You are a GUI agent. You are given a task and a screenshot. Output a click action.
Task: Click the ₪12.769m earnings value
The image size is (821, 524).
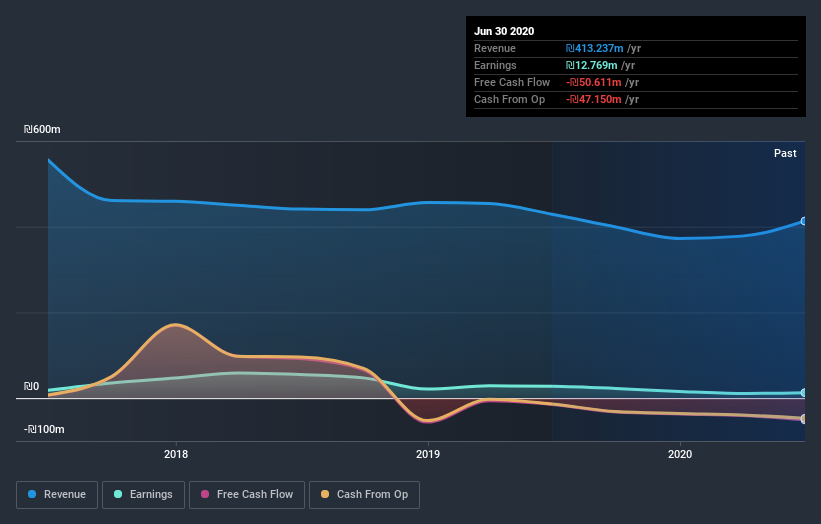(x=591, y=65)
